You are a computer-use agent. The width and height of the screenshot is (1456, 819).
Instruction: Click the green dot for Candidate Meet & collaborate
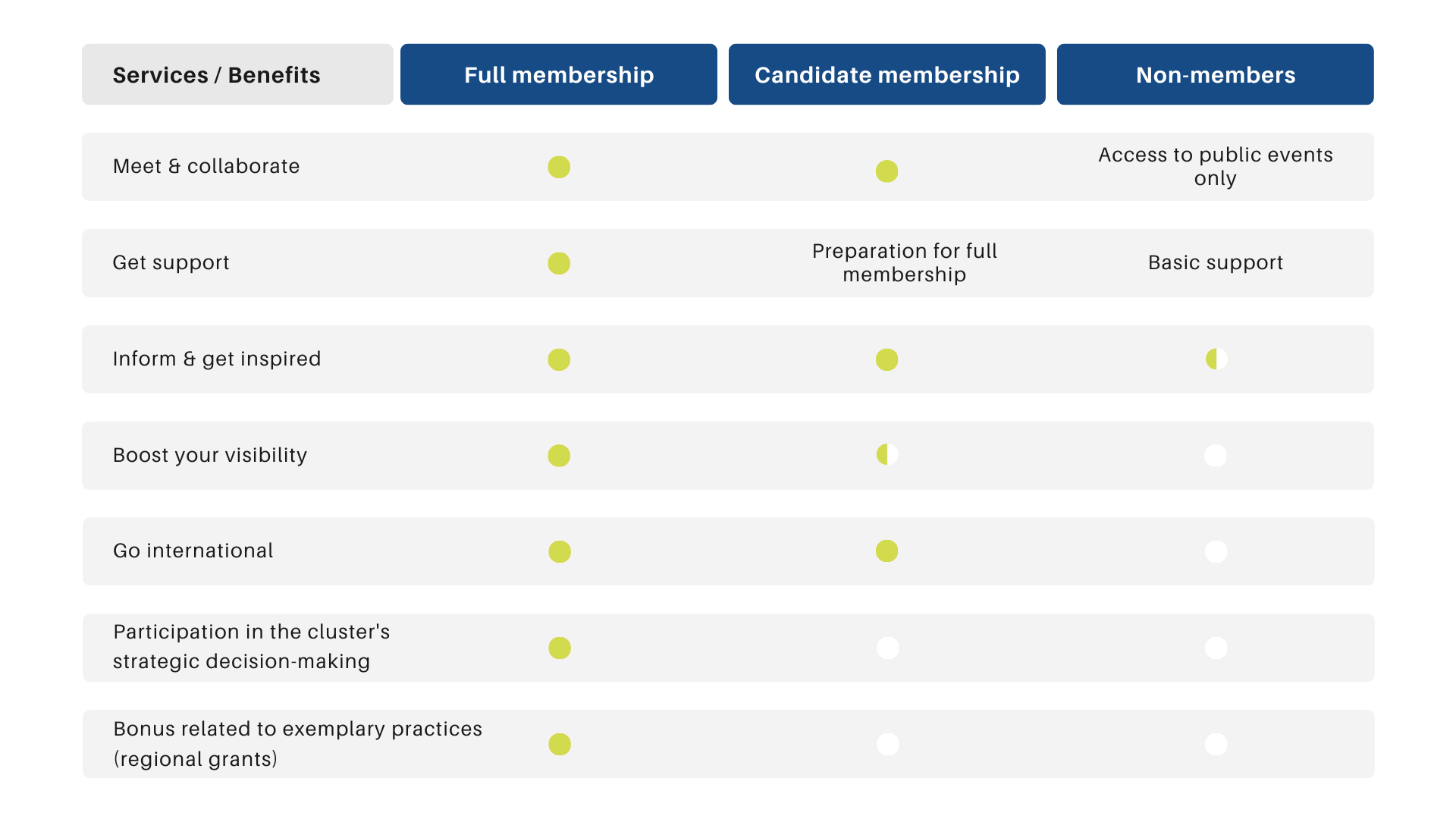click(887, 171)
